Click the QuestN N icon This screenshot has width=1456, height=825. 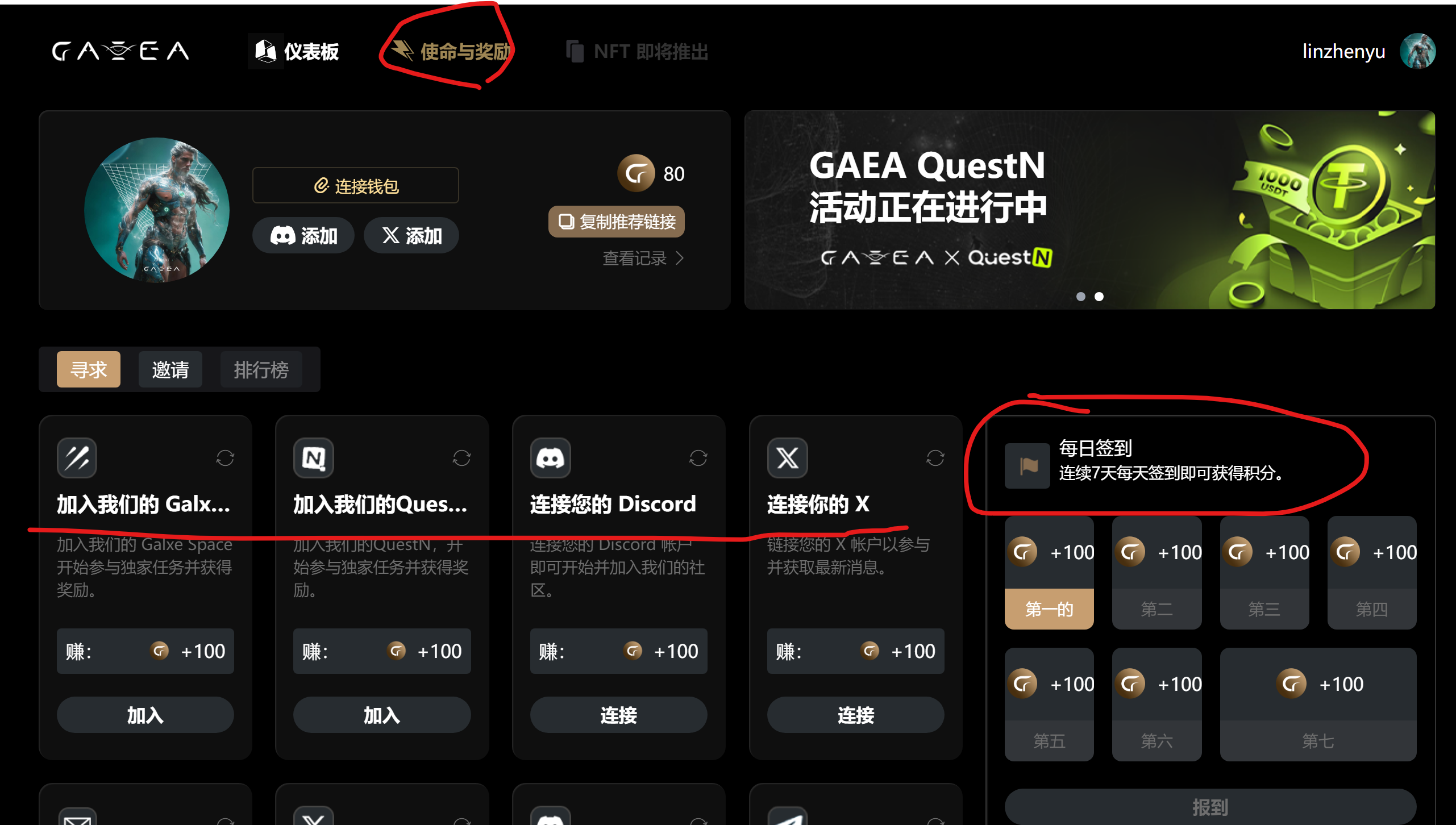[x=314, y=457]
